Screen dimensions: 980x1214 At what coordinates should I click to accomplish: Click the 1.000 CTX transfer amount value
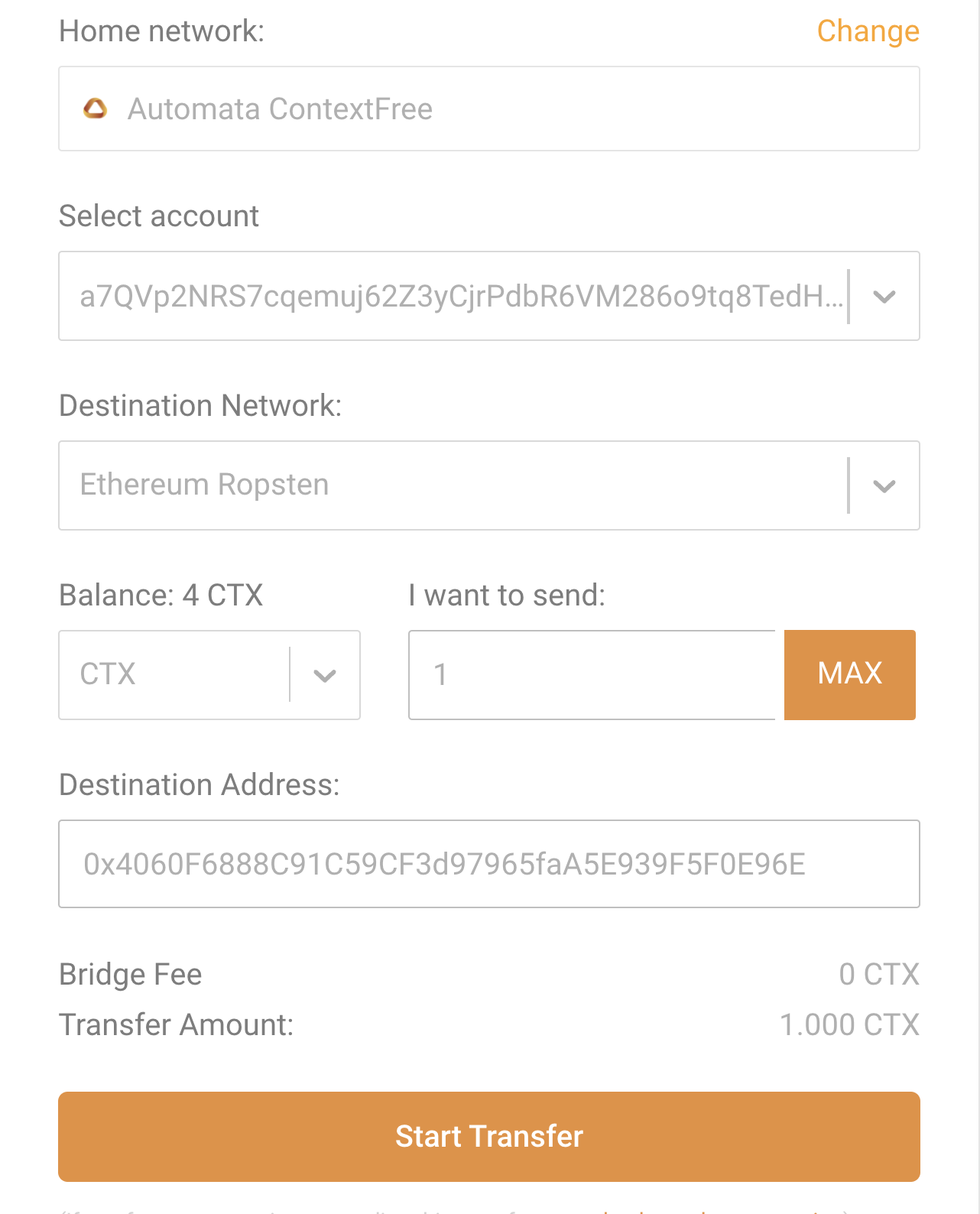pyautogui.click(x=849, y=1025)
